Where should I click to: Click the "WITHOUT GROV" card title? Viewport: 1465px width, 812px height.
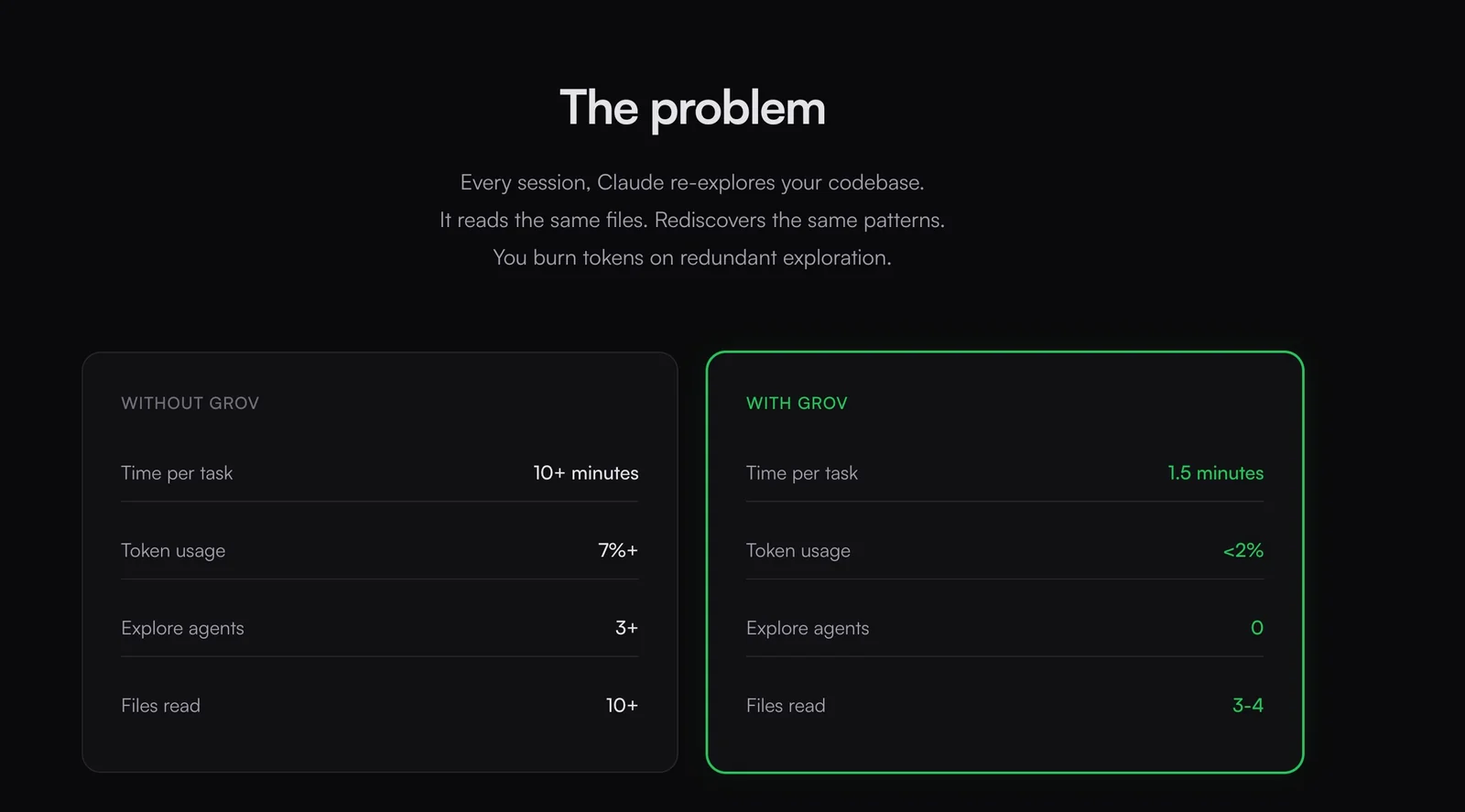tap(190, 403)
